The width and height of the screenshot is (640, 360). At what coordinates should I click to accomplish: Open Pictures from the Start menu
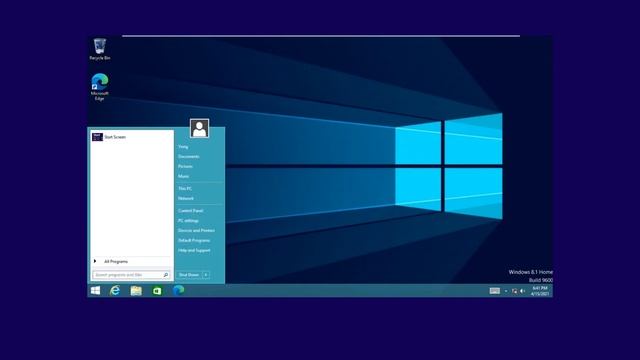click(x=185, y=167)
